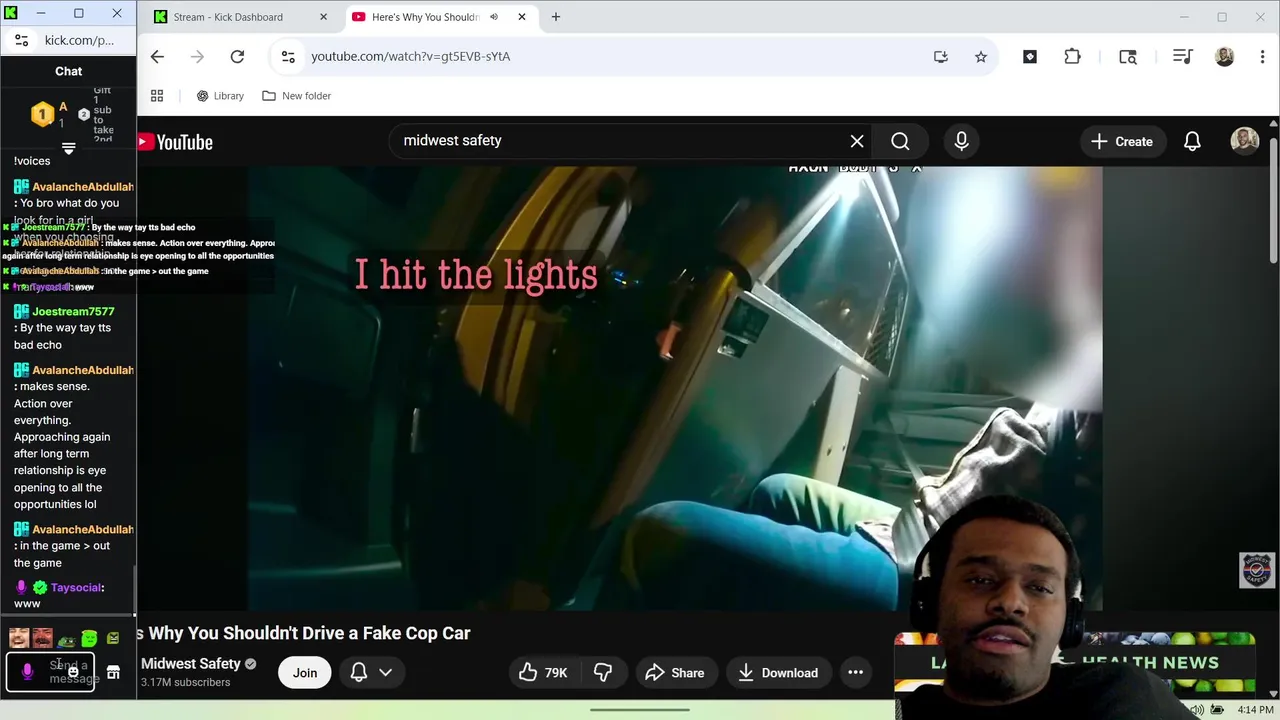Image resolution: width=1280 pixels, height=720 pixels.
Task: Click the YouTube video player area
Action: 675,388
